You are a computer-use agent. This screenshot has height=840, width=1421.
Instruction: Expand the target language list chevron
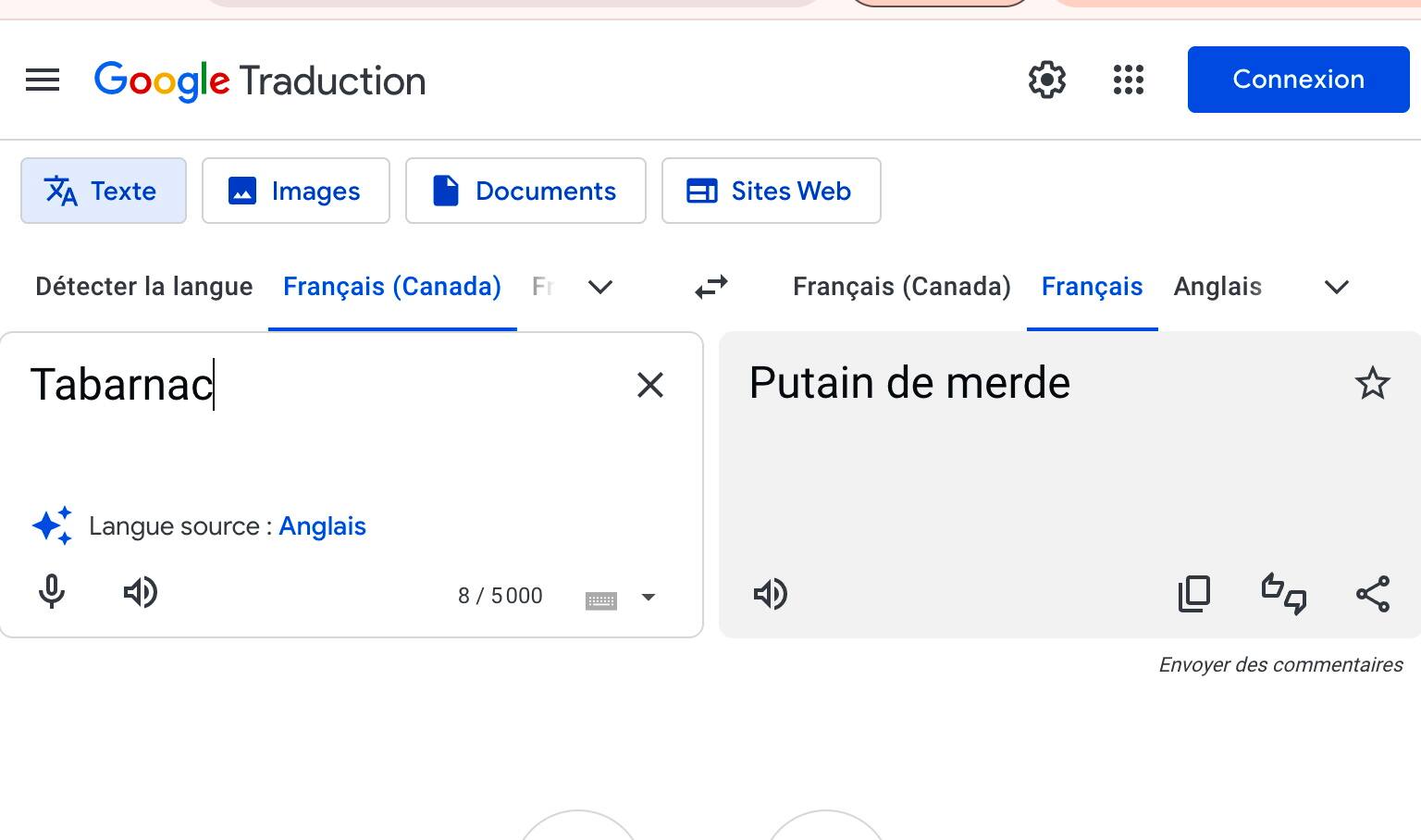[x=1336, y=288]
